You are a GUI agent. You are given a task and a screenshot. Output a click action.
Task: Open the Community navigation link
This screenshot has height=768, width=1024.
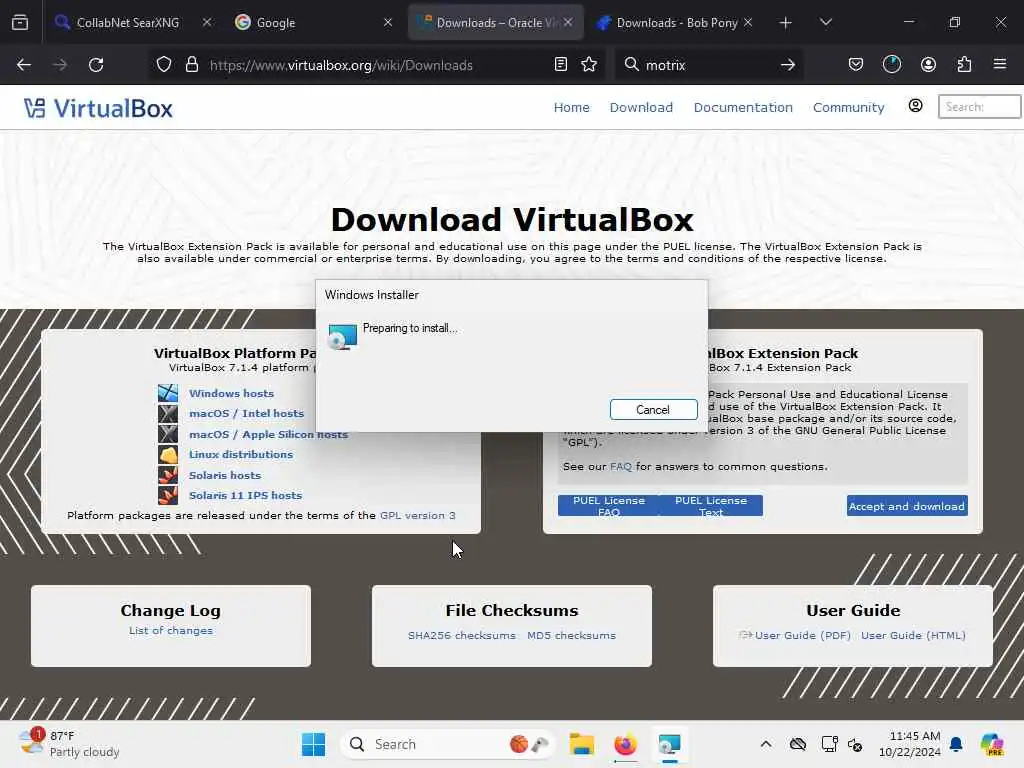(x=848, y=107)
